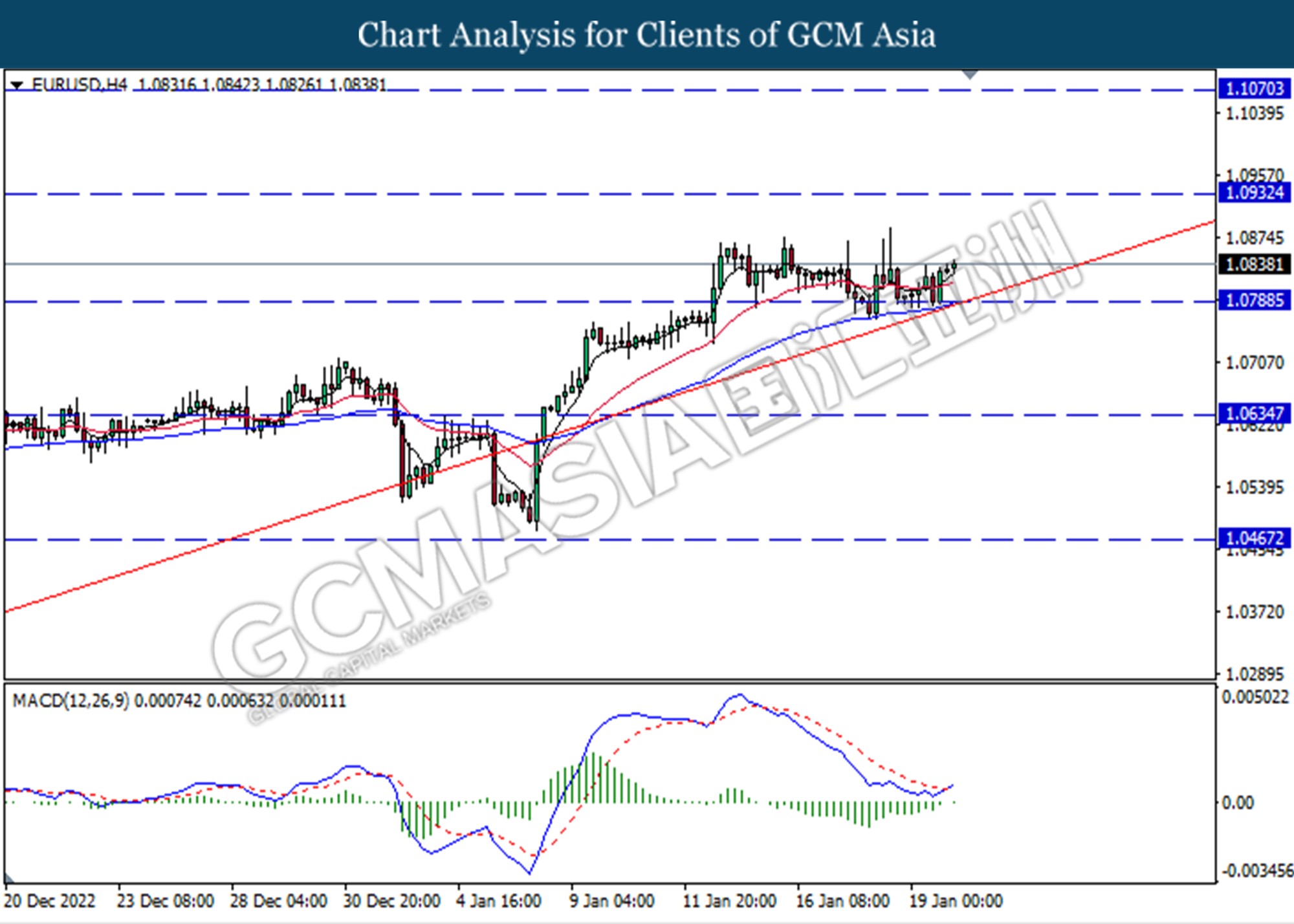Select the 1.07885 price level label
Viewport: 1294px width, 924px height.
[x=1255, y=300]
